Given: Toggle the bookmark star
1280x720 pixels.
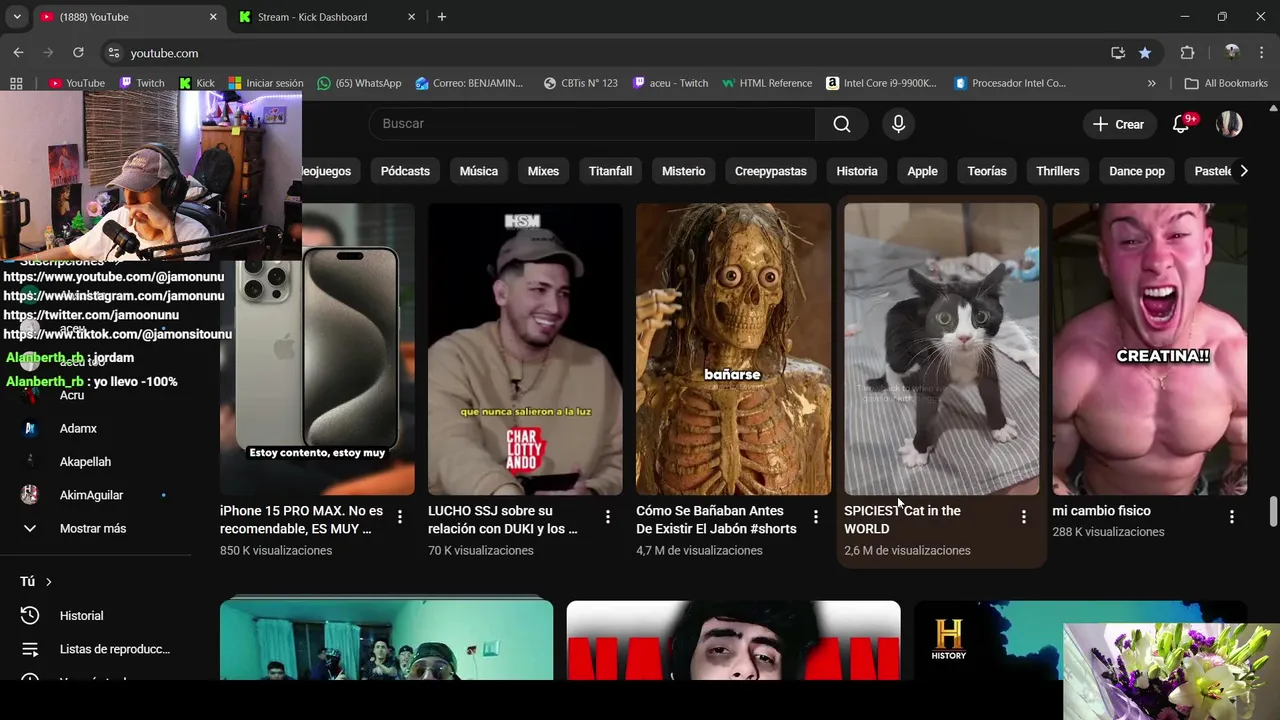Looking at the screenshot, I should 1145,53.
